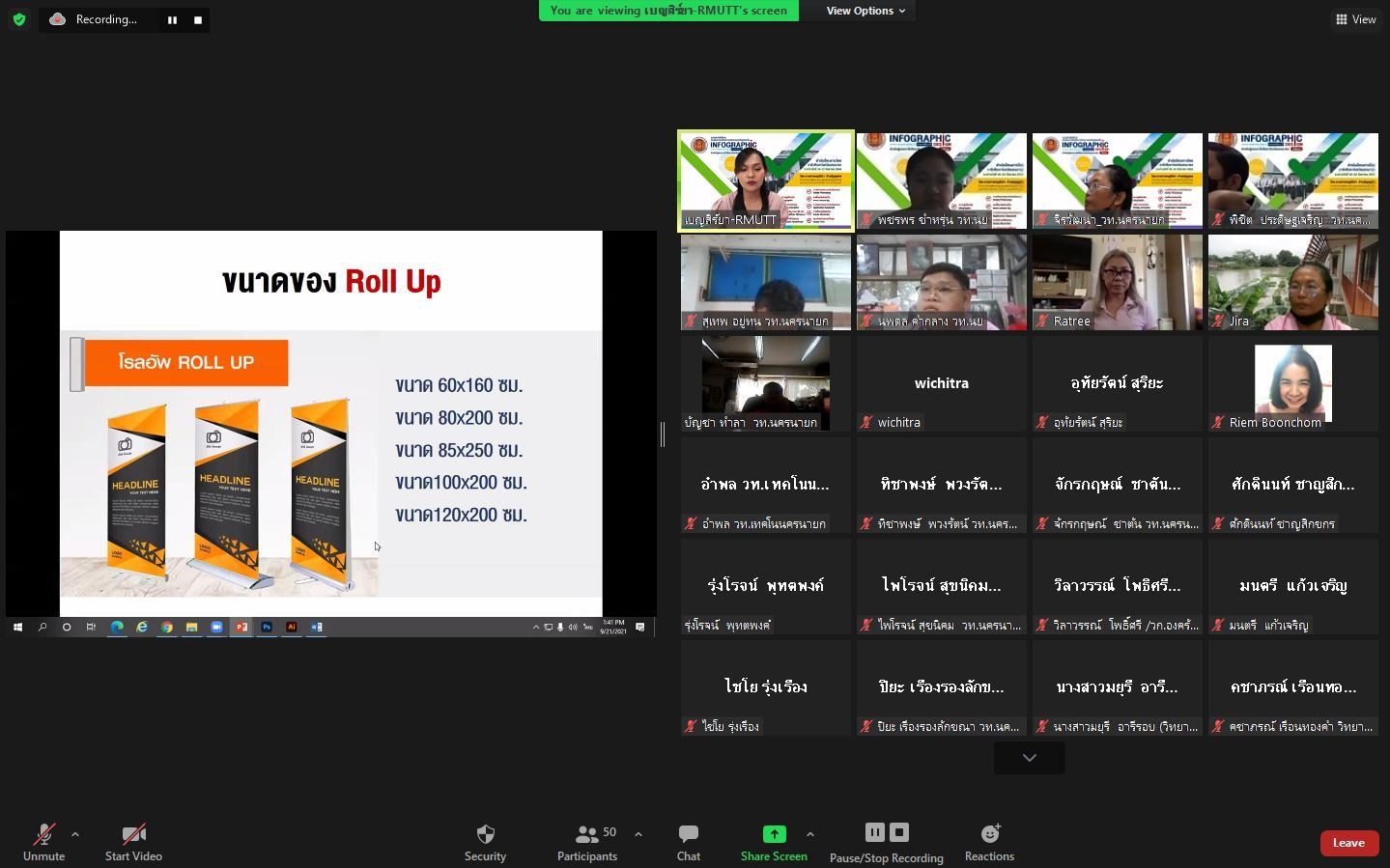Click the divider handle beside the shared screen

[663, 434]
